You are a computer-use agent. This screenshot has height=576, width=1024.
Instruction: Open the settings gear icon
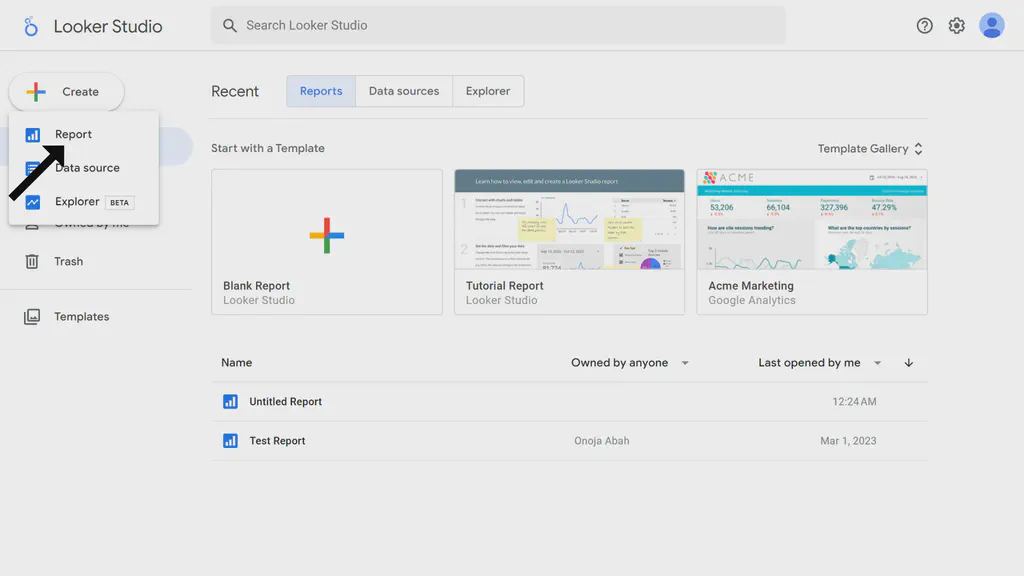click(956, 26)
